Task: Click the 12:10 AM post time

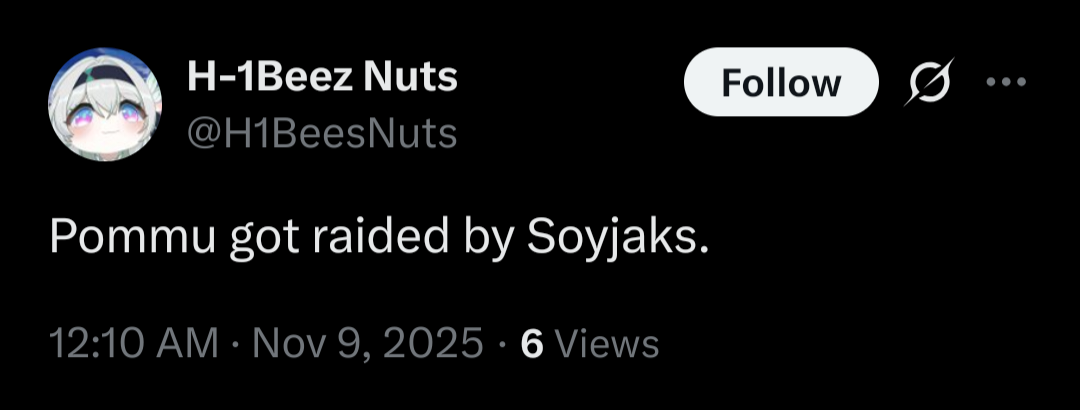Action: 134,343
